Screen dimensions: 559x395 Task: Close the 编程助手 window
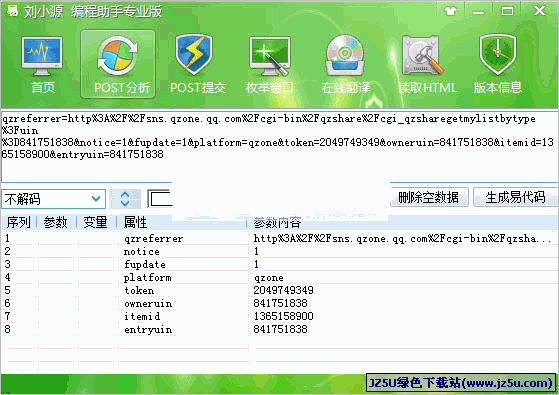click(539, 11)
